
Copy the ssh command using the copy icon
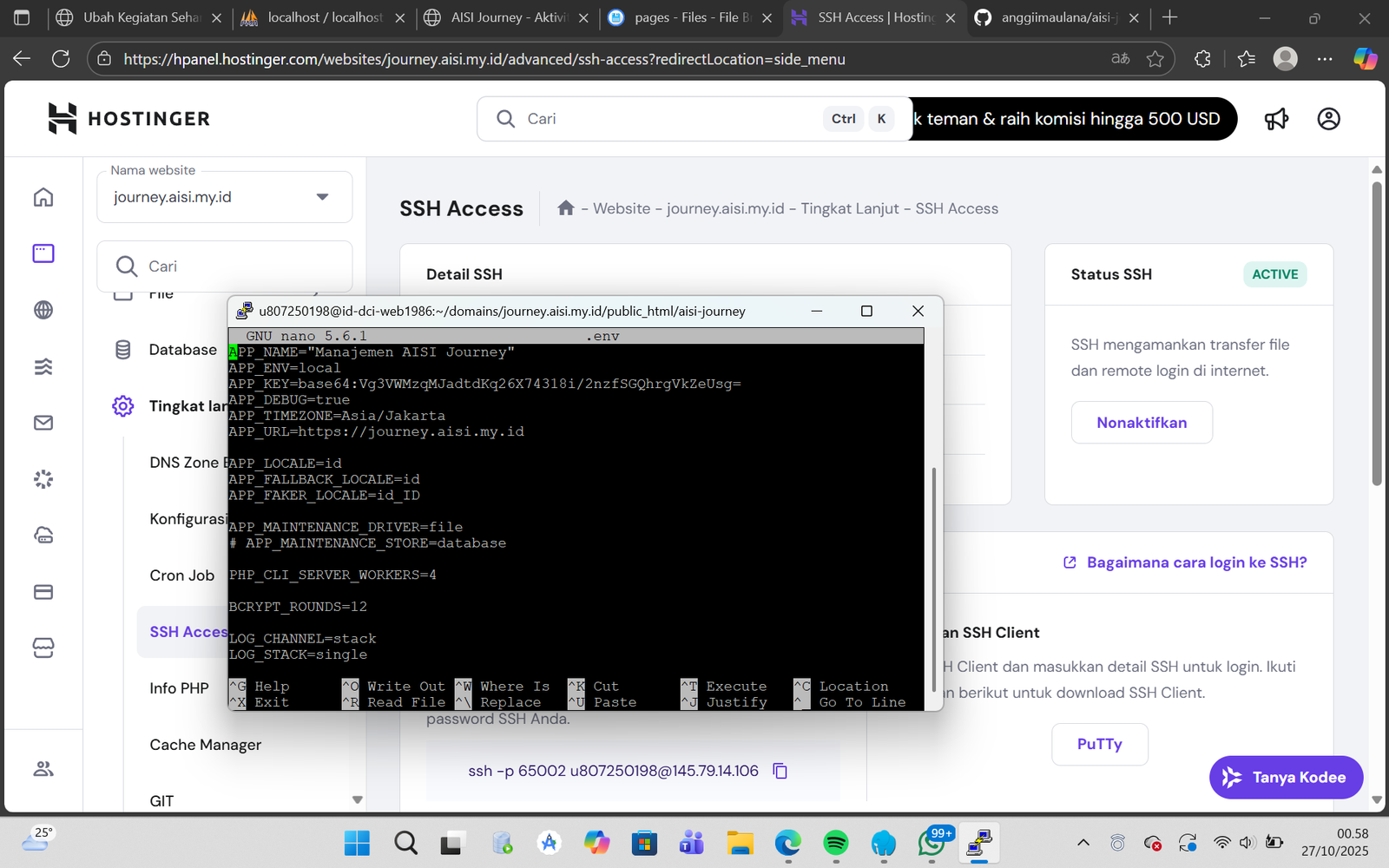coord(780,771)
